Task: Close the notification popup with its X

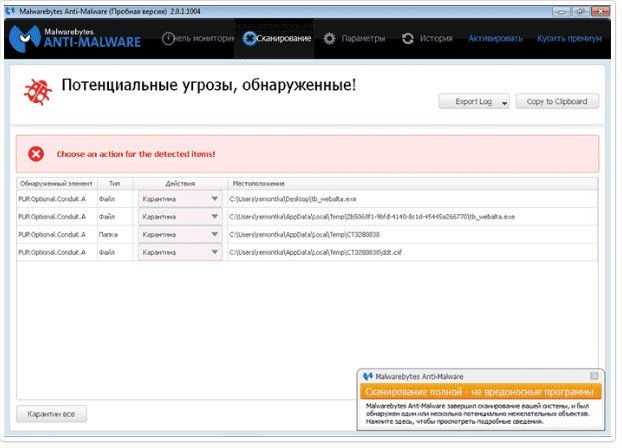Action: pos(595,376)
